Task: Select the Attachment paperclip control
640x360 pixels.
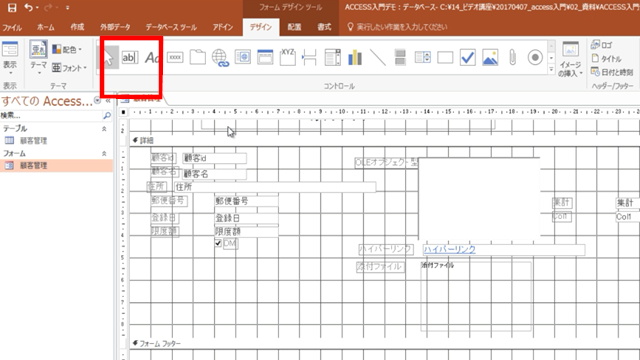Action: [x=512, y=58]
